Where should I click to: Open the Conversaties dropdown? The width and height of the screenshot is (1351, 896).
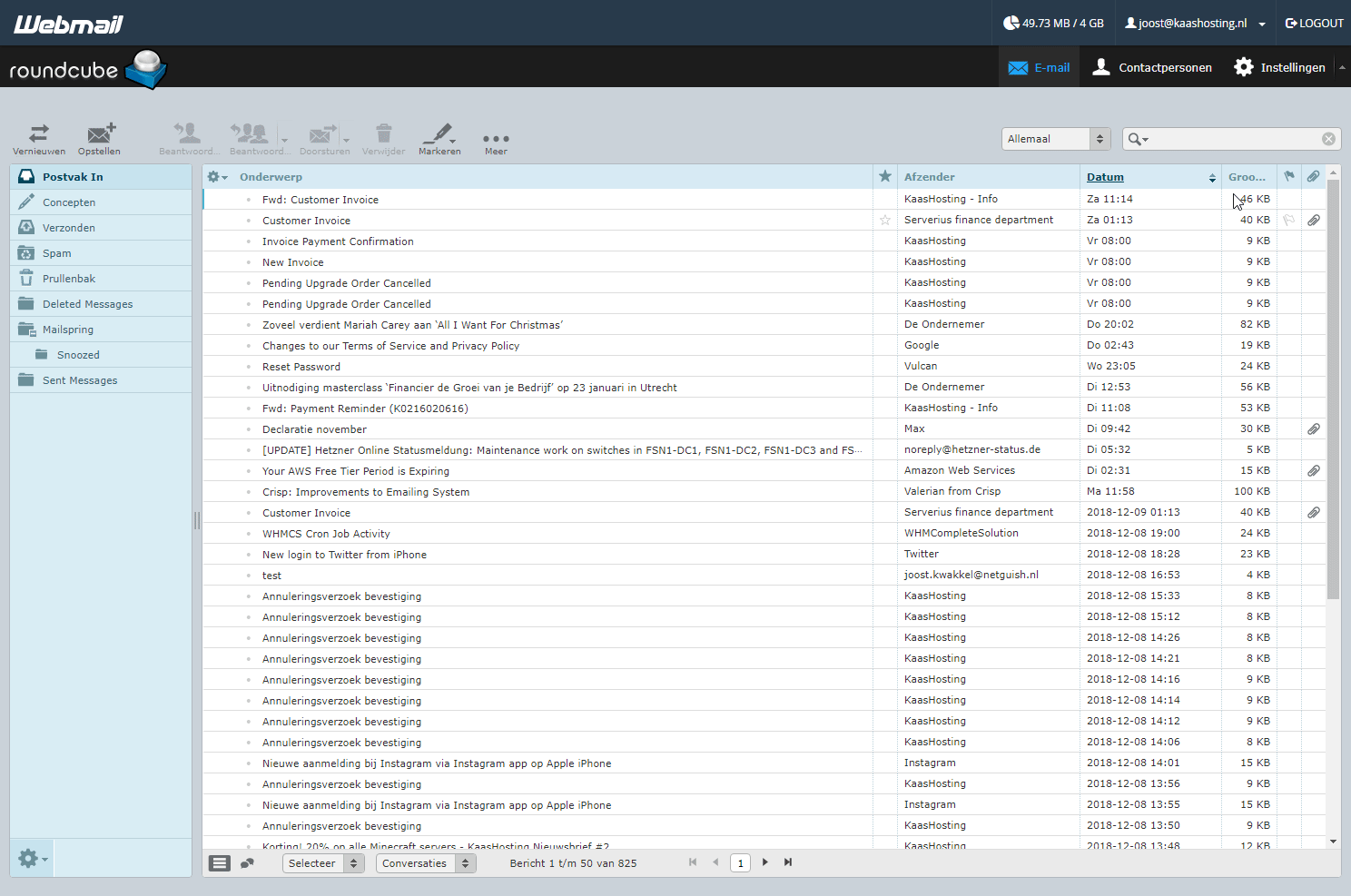425,863
